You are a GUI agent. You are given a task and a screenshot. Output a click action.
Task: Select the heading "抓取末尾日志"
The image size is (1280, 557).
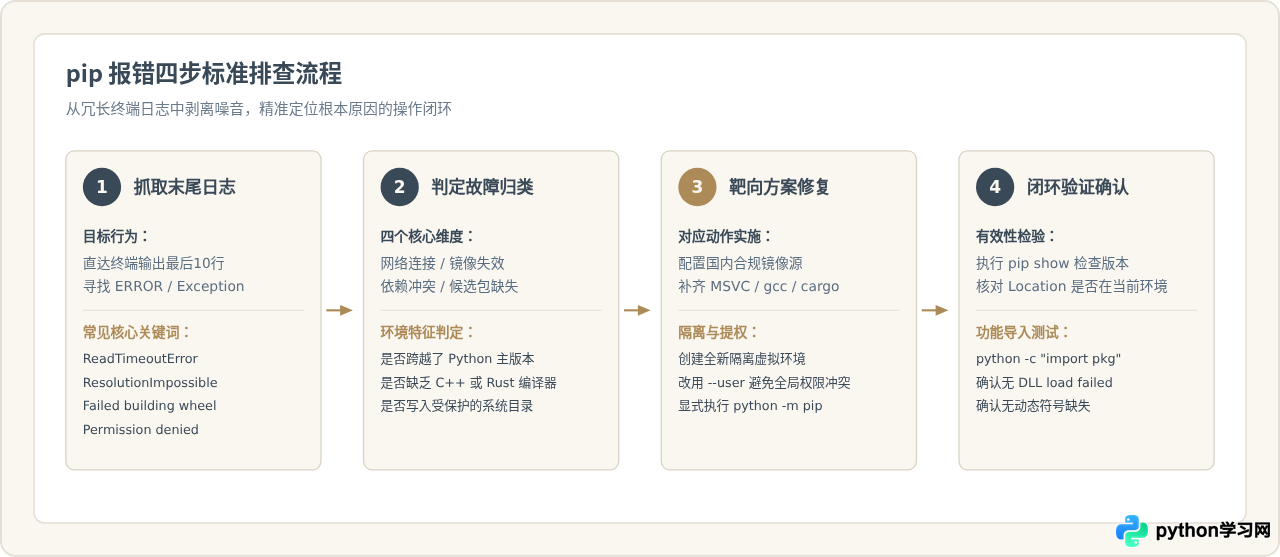click(x=185, y=187)
